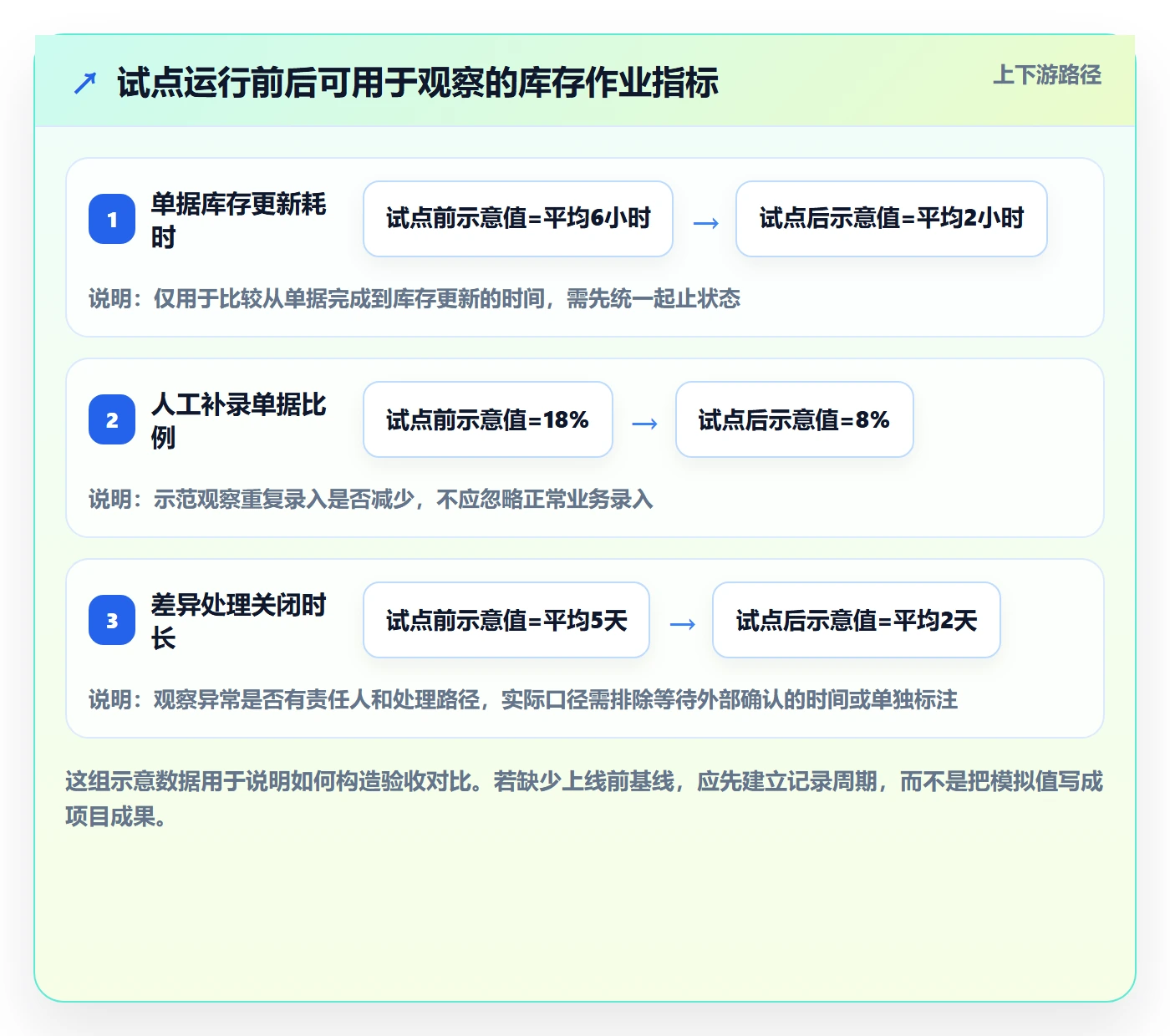
Task: Click the 试点前示意值=平均5天 box
Action: tap(506, 620)
